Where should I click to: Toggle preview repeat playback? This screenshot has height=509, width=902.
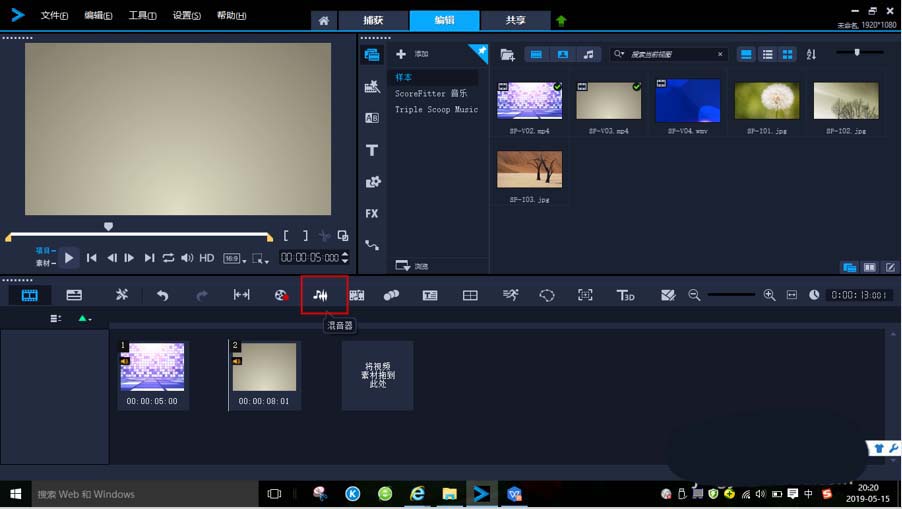tap(168, 258)
